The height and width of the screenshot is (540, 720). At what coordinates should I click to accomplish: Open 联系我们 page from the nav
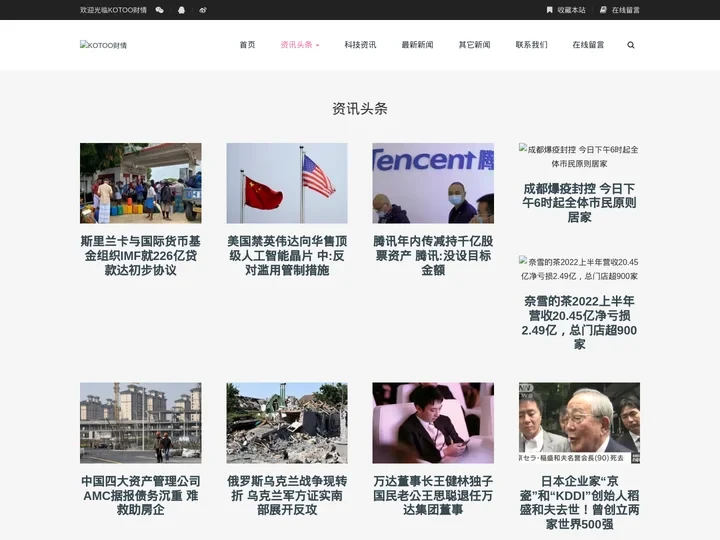[x=531, y=45]
